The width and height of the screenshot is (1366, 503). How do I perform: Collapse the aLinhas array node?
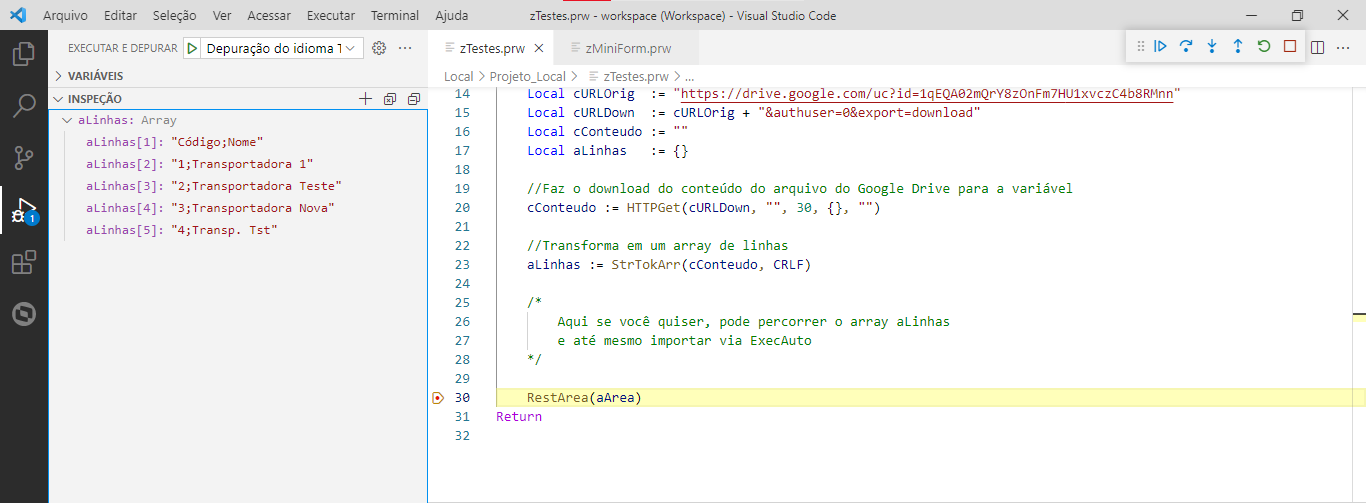click(x=67, y=120)
